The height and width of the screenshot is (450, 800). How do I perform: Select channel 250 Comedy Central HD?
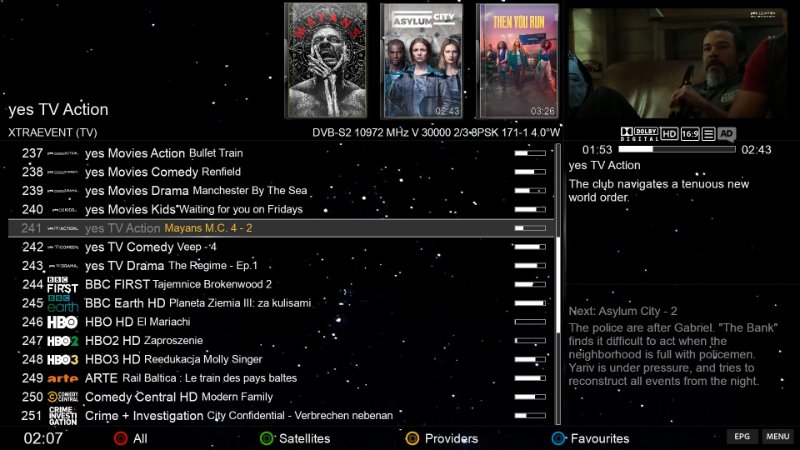(x=281, y=397)
